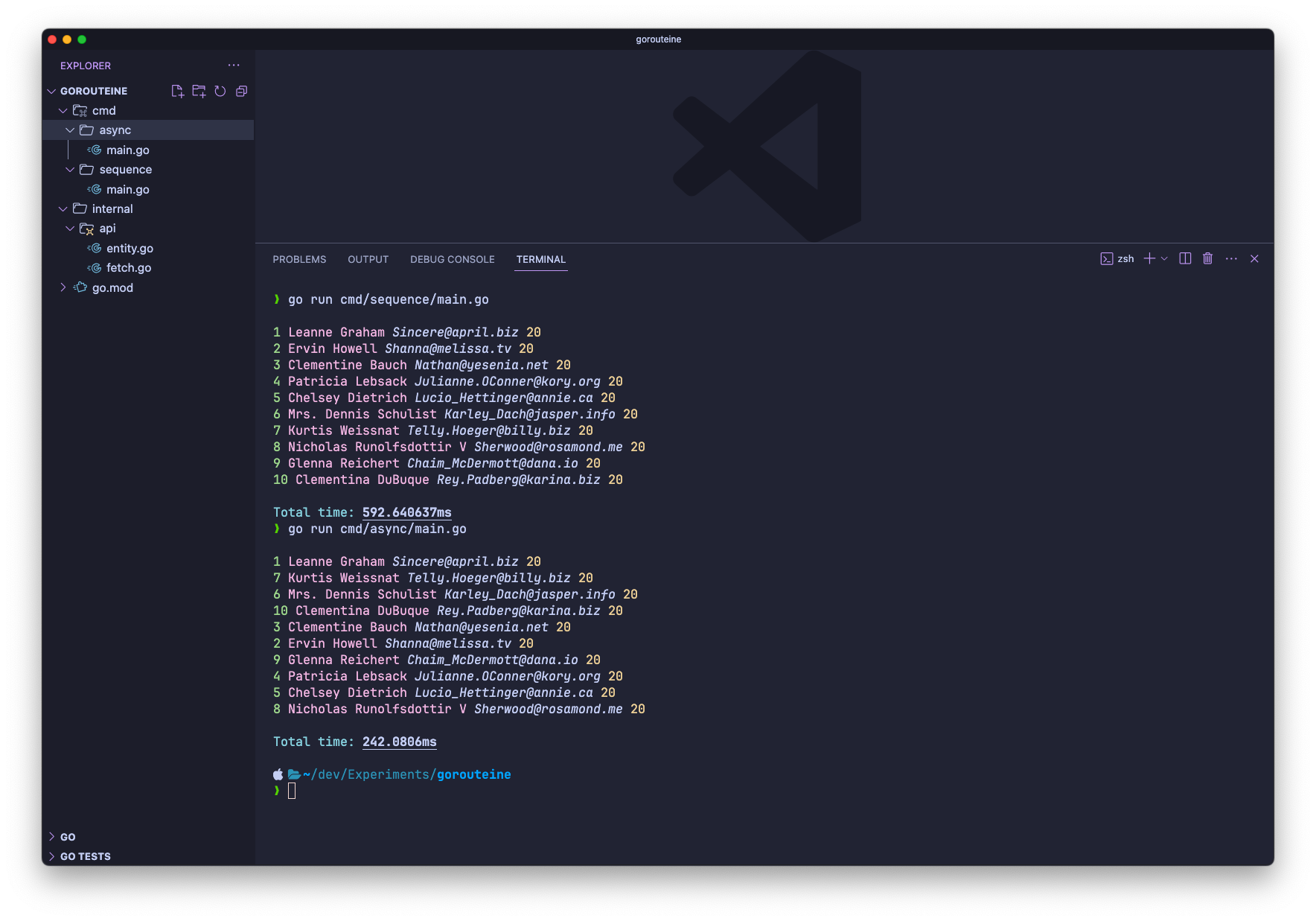
Task: Open Explorer views and more actions menu
Action: click(x=234, y=66)
